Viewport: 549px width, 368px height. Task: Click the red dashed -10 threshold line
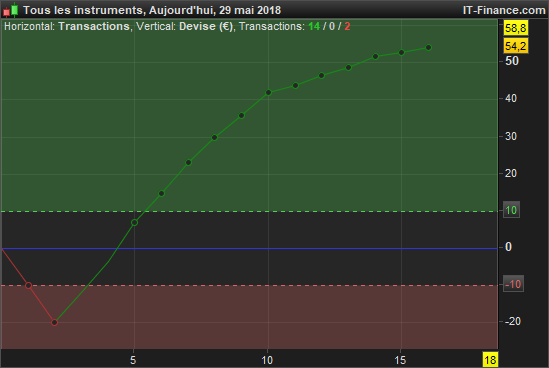click(249, 285)
